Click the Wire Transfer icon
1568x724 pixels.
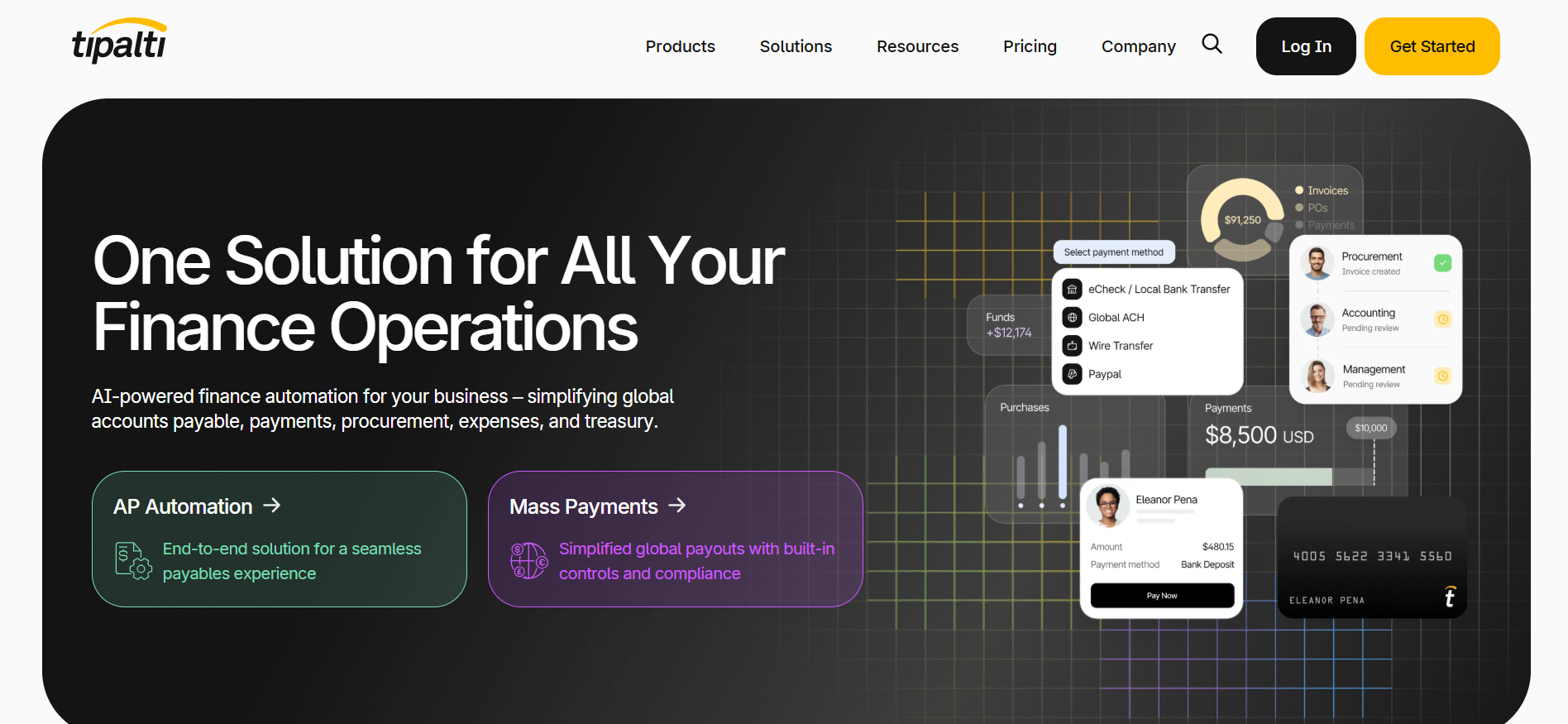click(1072, 346)
